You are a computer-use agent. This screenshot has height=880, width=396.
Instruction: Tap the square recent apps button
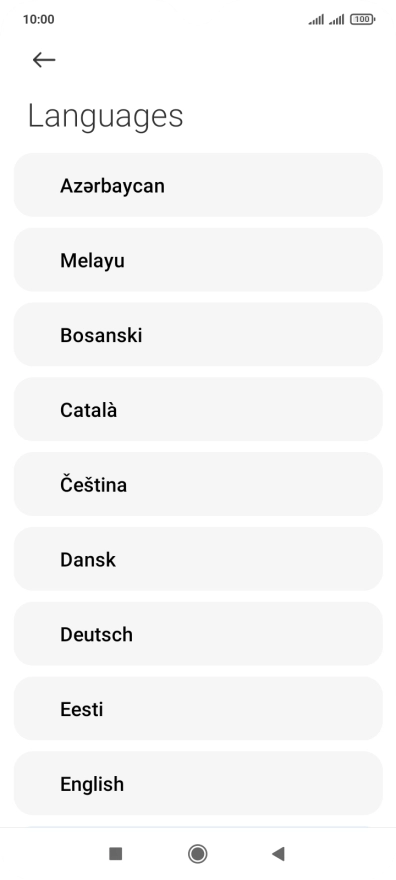[x=116, y=854]
